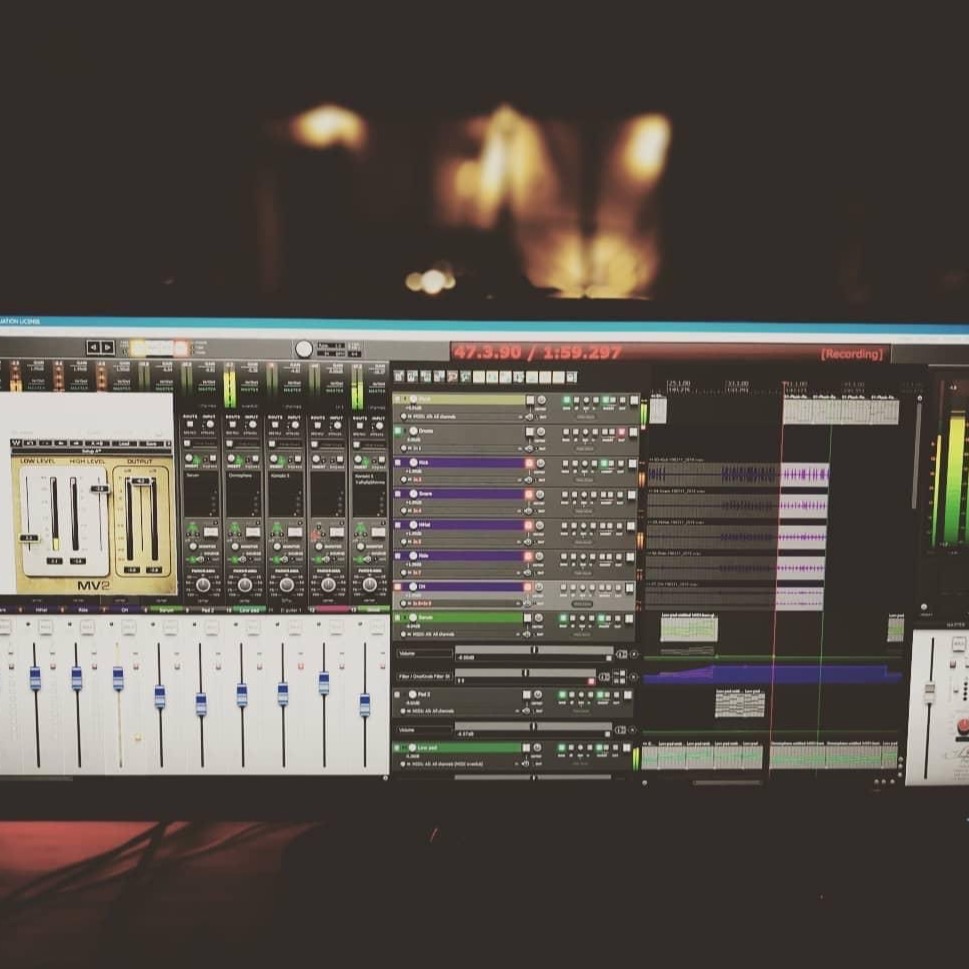Select the Serum mixer channel label

[166, 608]
